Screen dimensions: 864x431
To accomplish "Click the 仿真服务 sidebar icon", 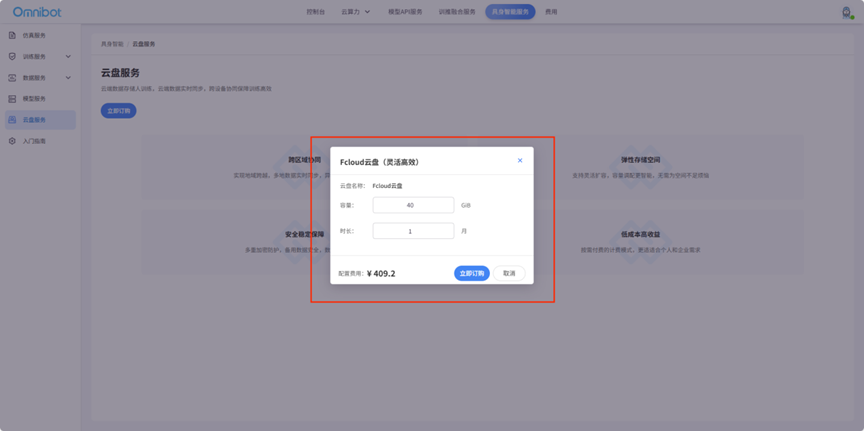I will pyautogui.click(x=12, y=35).
